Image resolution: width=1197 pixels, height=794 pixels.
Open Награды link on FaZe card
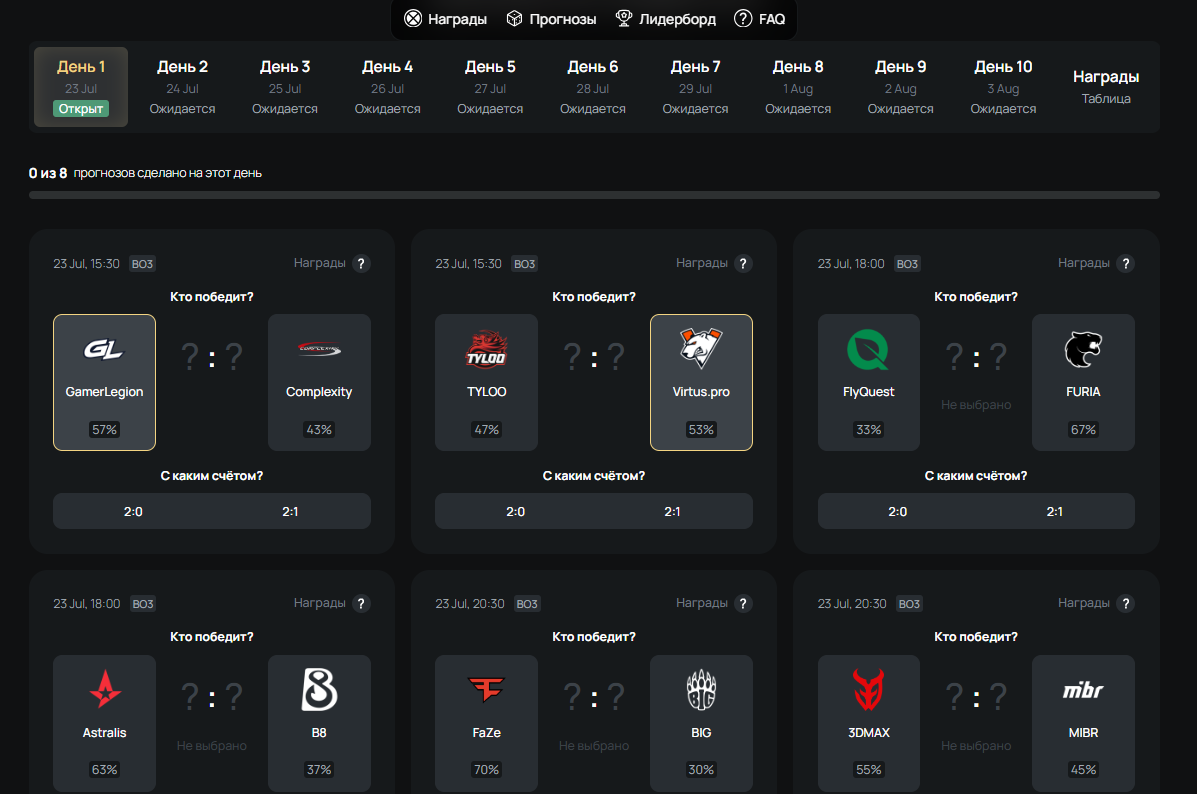pyautogui.click(x=702, y=602)
